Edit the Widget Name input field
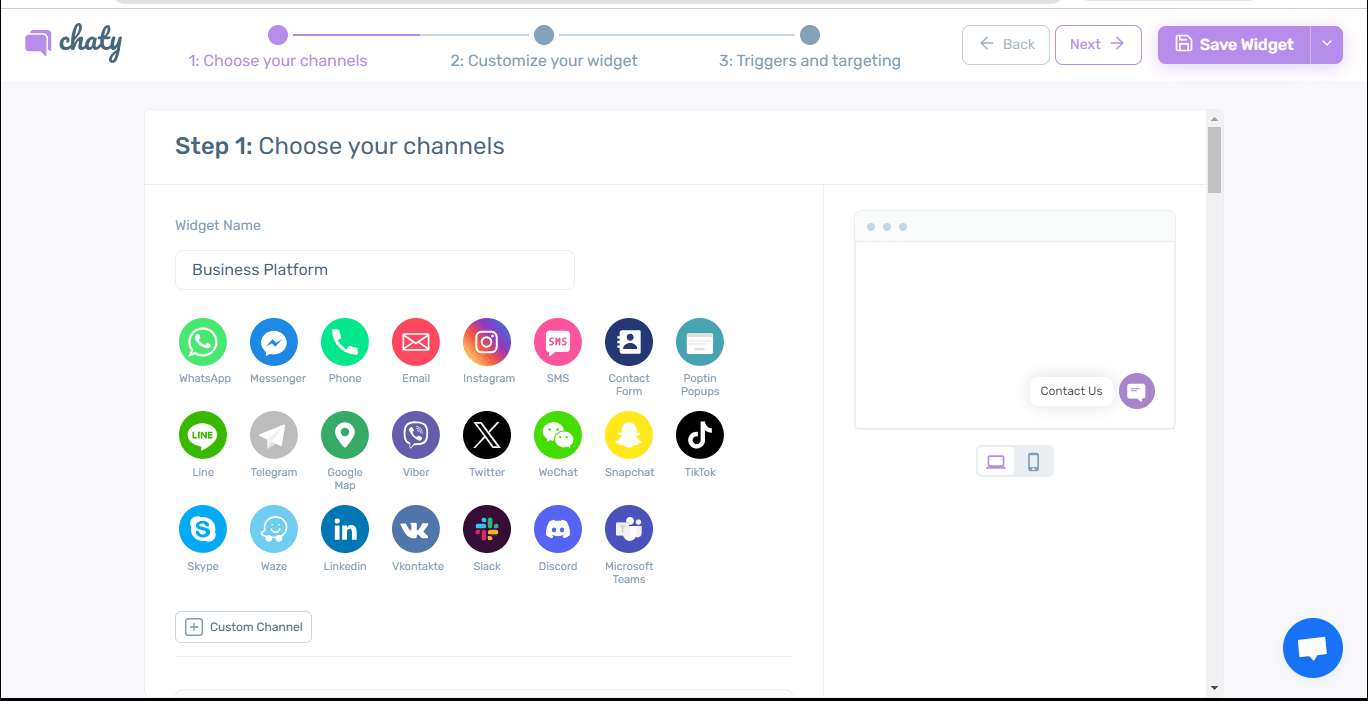Image resolution: width=1368 pixels, height=701 pixels. [375, 270]
